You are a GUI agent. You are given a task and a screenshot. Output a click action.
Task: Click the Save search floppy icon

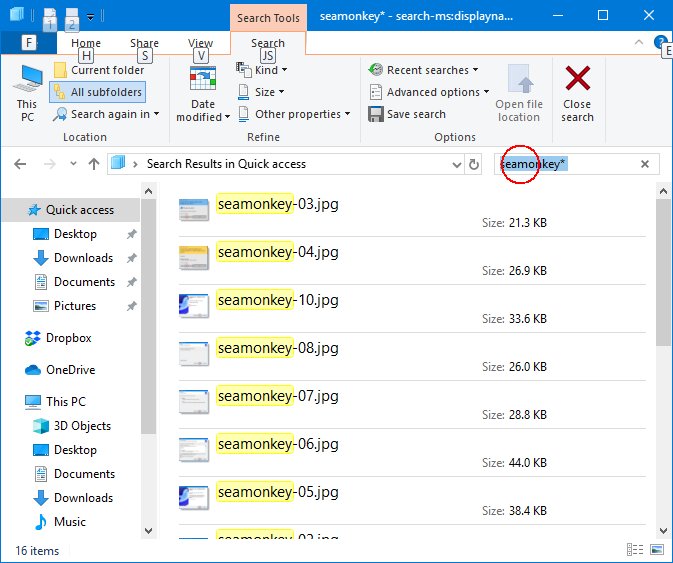coord(376,114)
